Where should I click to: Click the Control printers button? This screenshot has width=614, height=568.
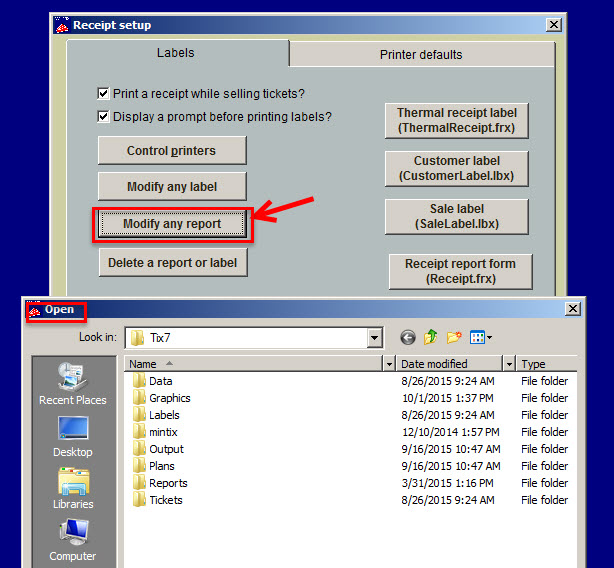pos(172,151)
